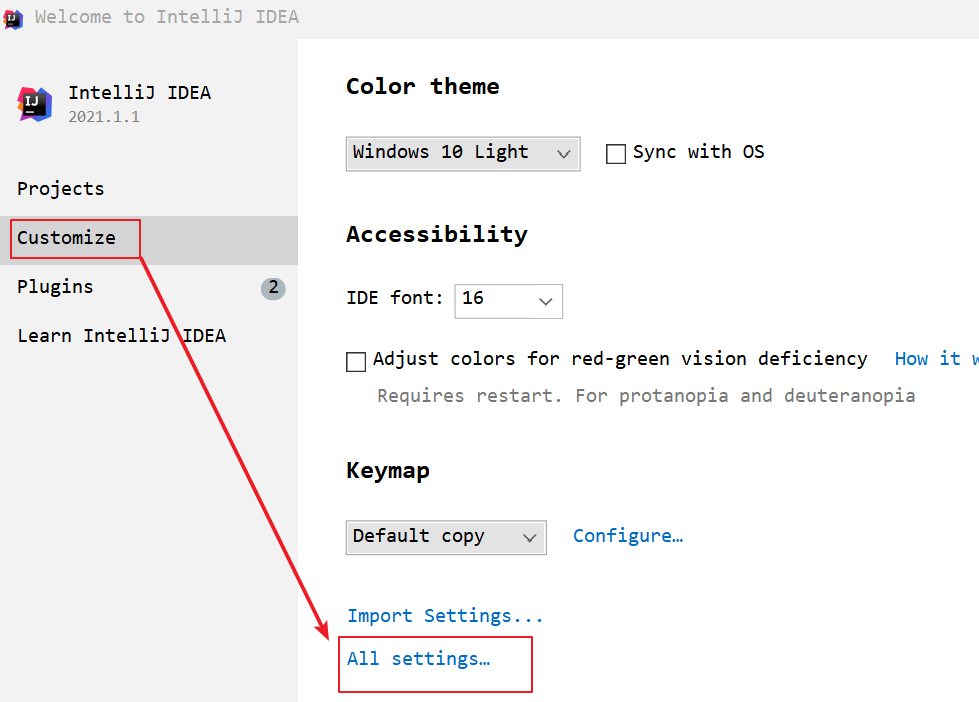The width and height of the screenshot is (979, 702).
Task: Click inside the IDE font value field
Action: (x=490, y=300)
